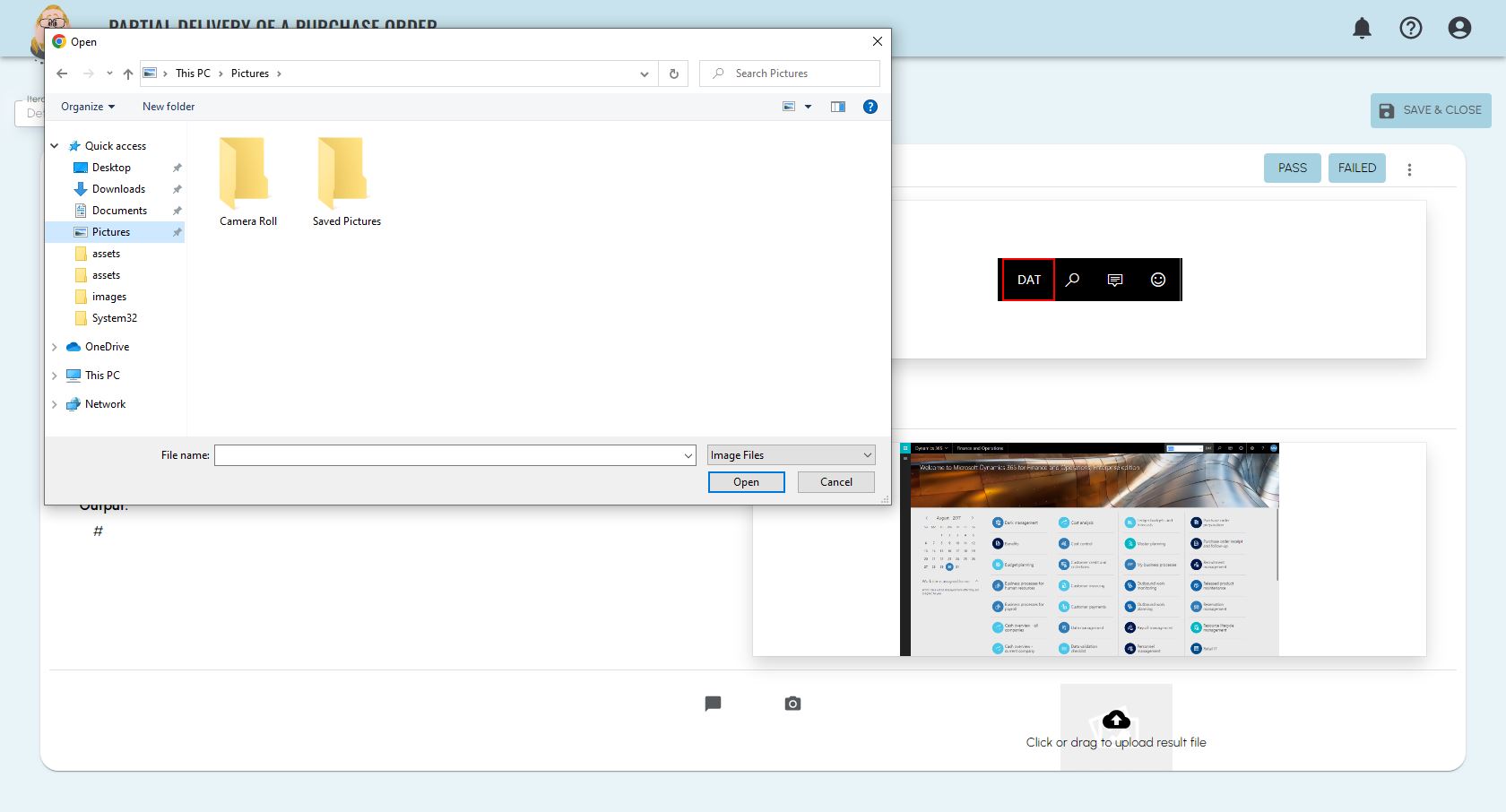Open the Organize menu

[87, 107]
